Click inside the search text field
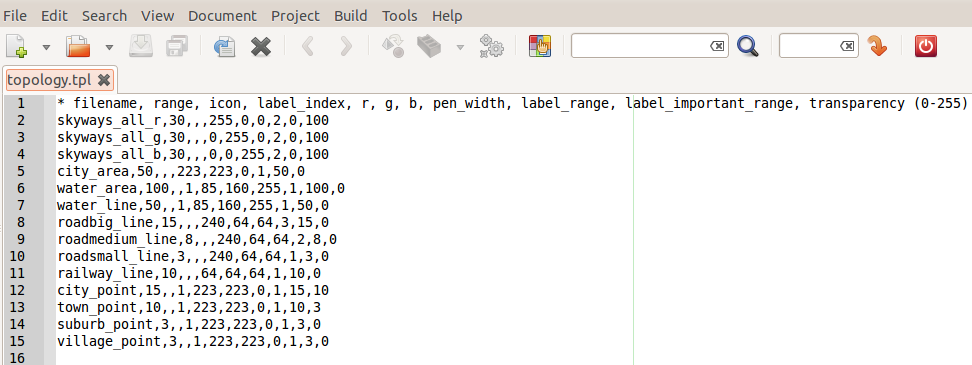 pos(640,46)
